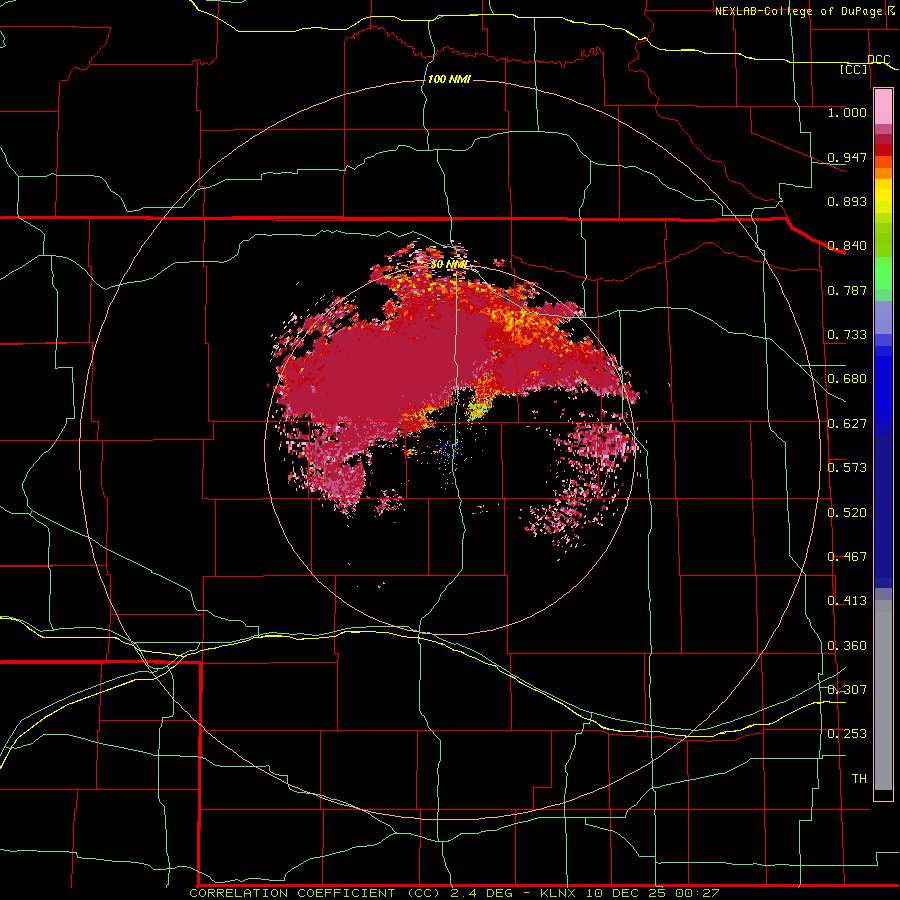The image size is (900, 900).
Task: Select the 0.733 scale label
Action: point(847,335)
